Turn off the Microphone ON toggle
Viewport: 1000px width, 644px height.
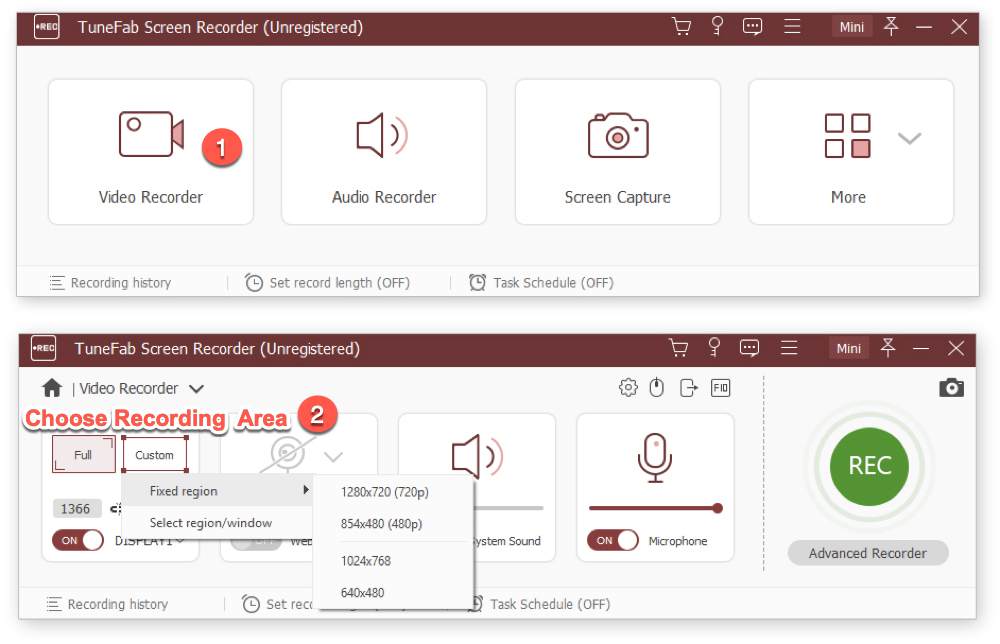pos(613,541)
